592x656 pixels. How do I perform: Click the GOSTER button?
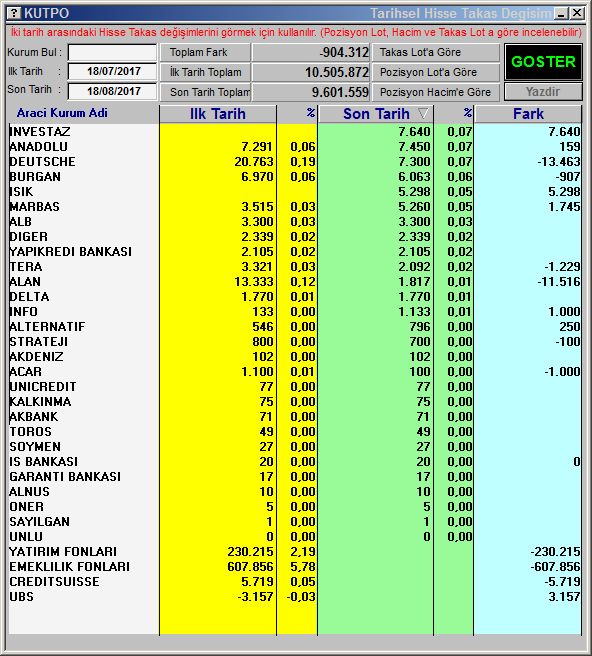[543, 62]
